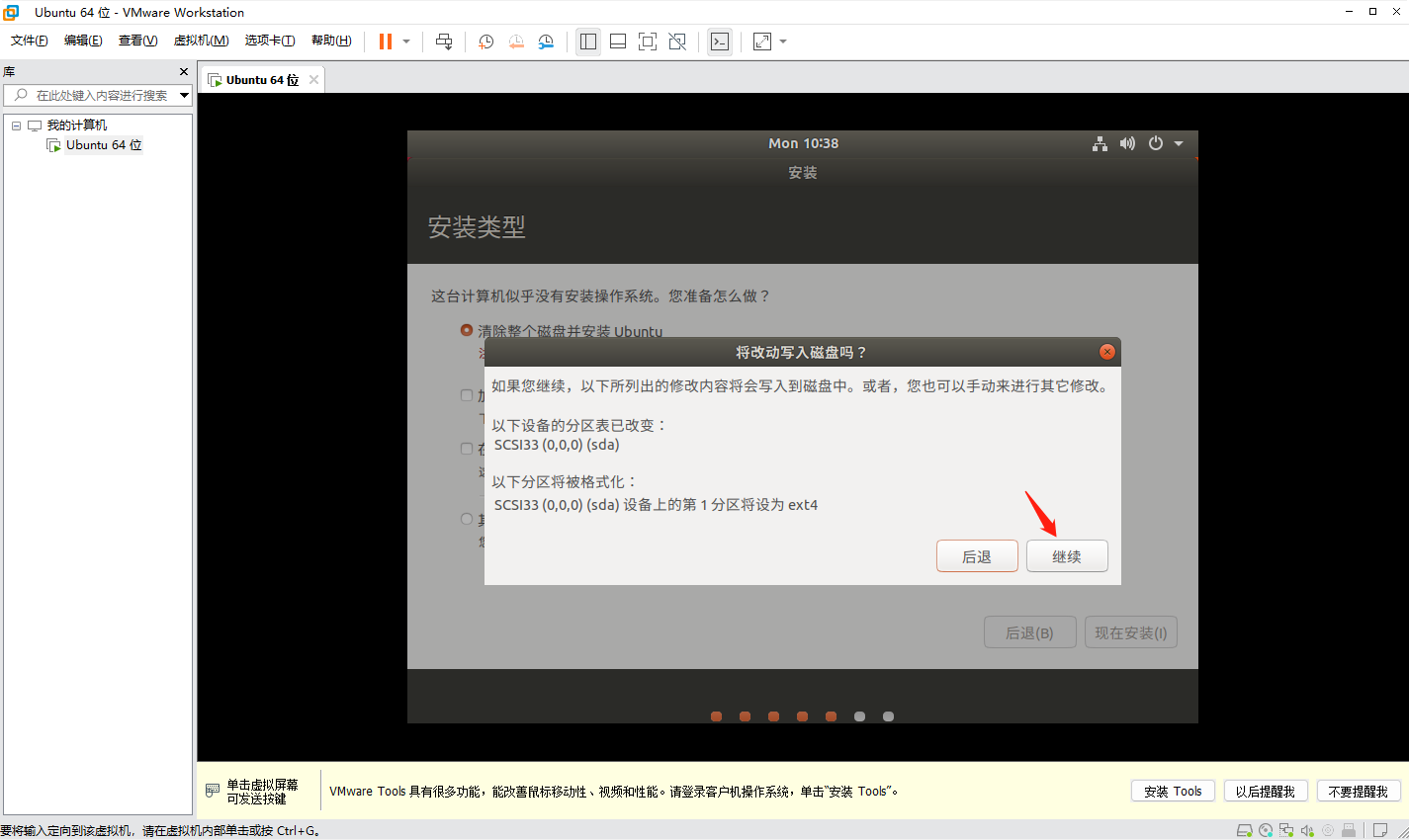The image size is (1409, 840).
Task: Click the Unity mode toolbar icon
Action: pos(677,42)
